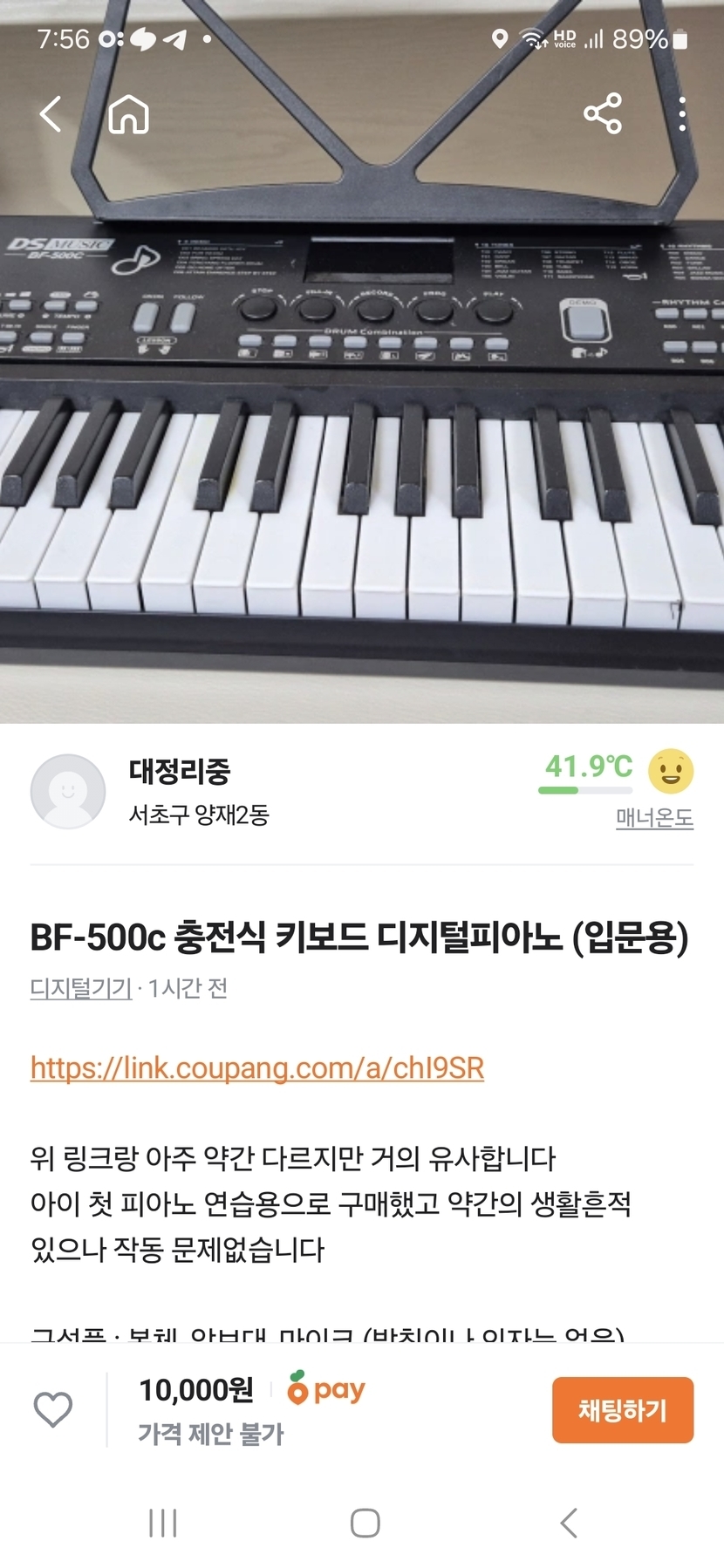Go to home via house icon
Screen dimensions: 724x1568
pyautogui.click(x=129, y=114)
